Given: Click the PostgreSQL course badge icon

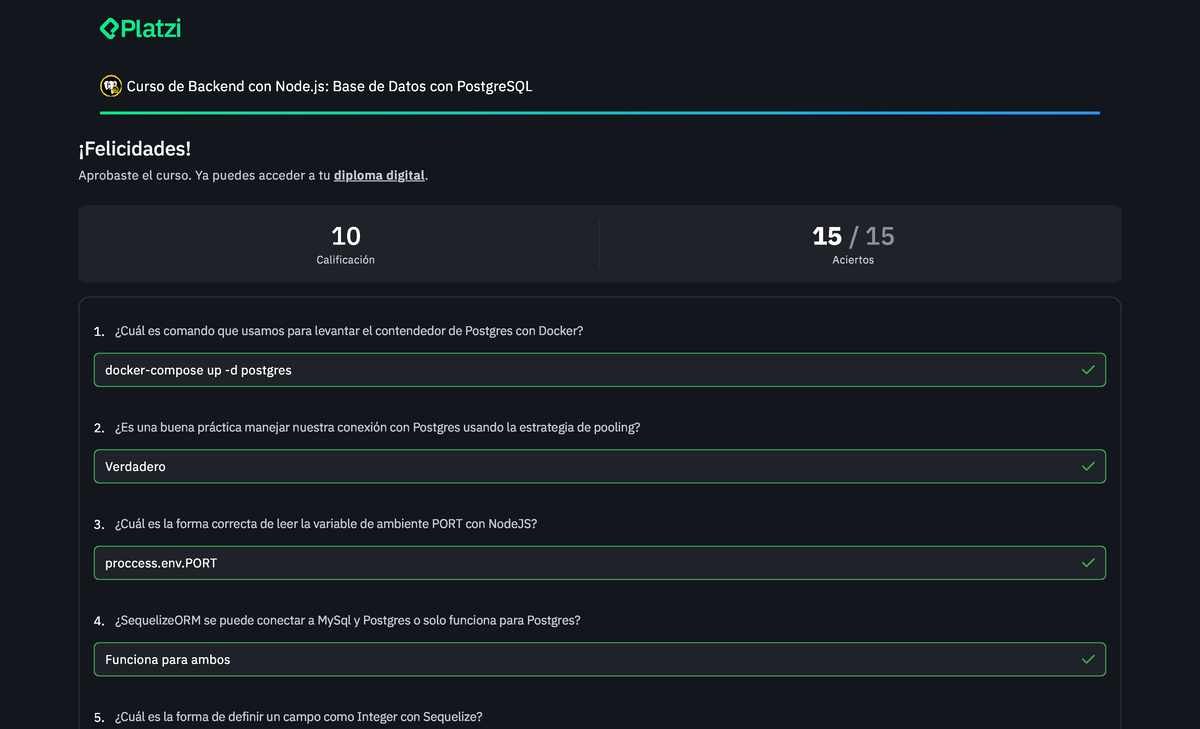Looking at the screenshot, I should coord(111,86).
